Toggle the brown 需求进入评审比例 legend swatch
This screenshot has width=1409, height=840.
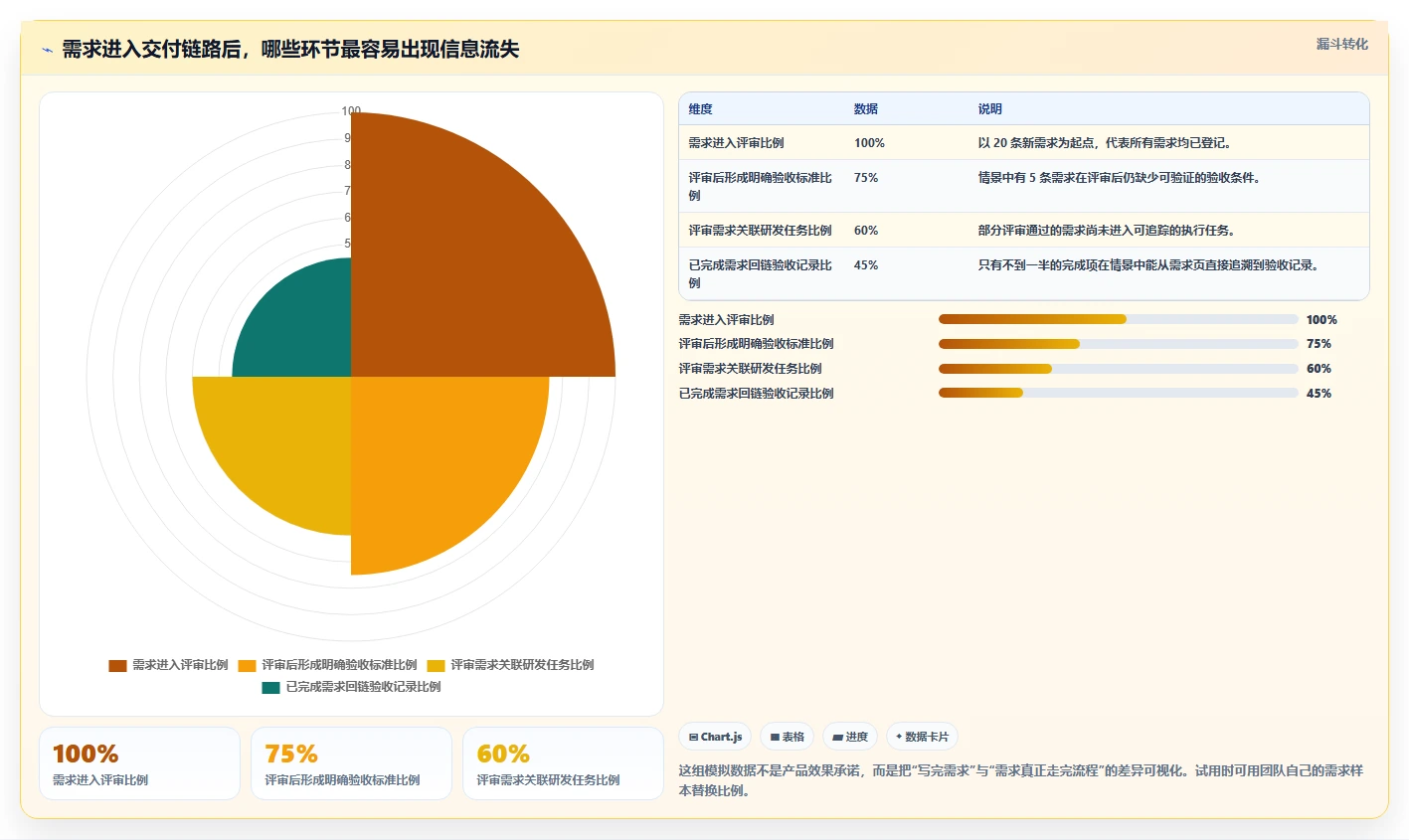click(x=117, y=665)
